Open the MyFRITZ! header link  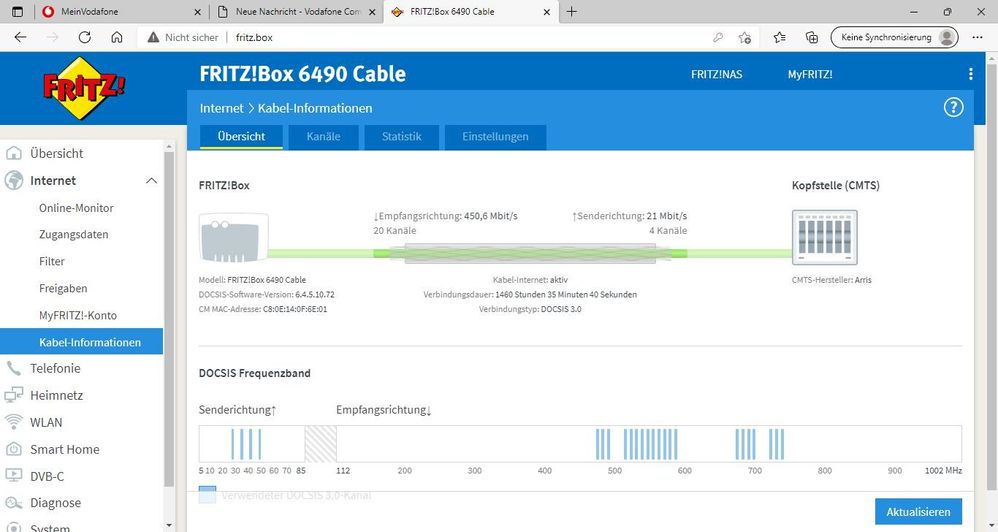tap(810, 74)
